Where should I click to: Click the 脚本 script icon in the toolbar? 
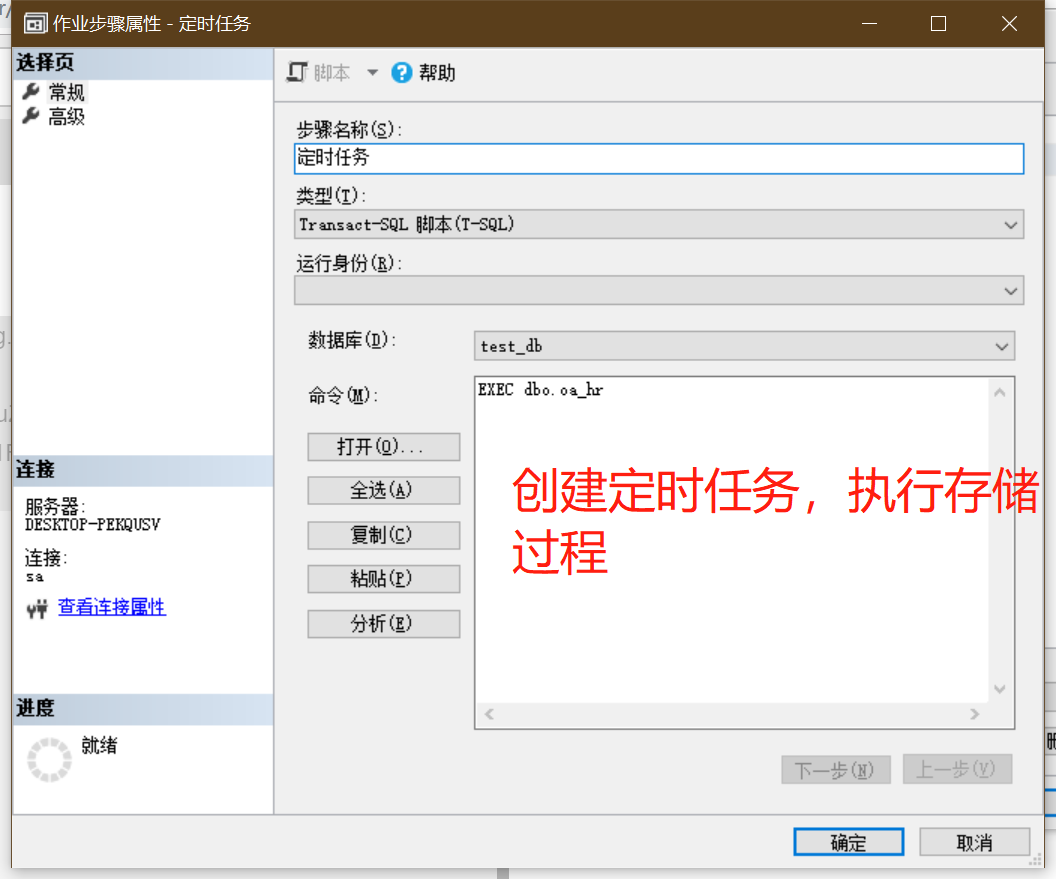[297, 72]
